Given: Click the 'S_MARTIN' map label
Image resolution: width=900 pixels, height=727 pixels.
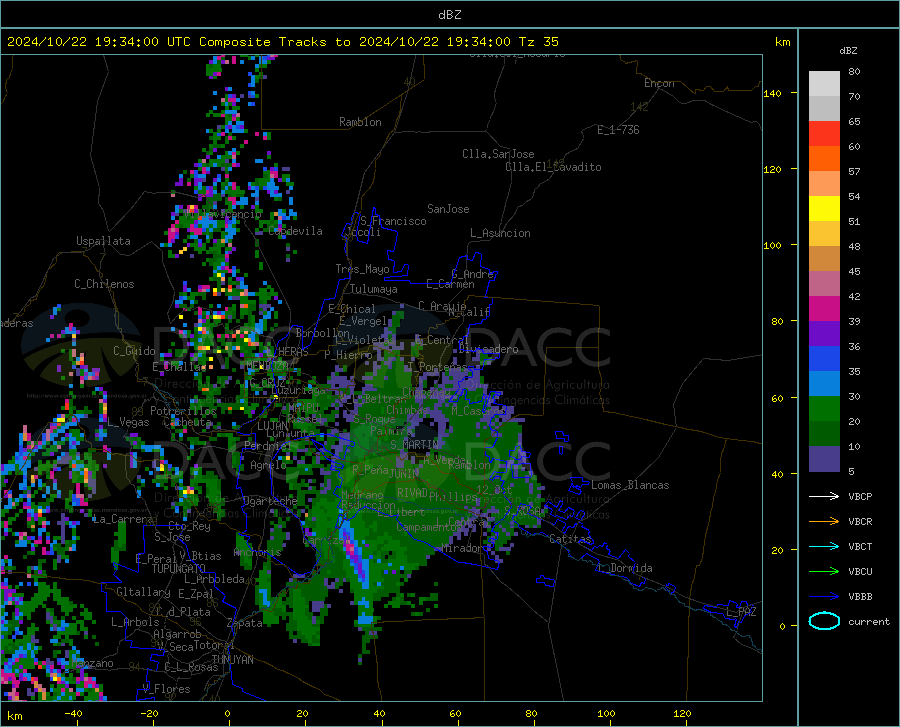Looking at the screenshot, I should point(414,445).
